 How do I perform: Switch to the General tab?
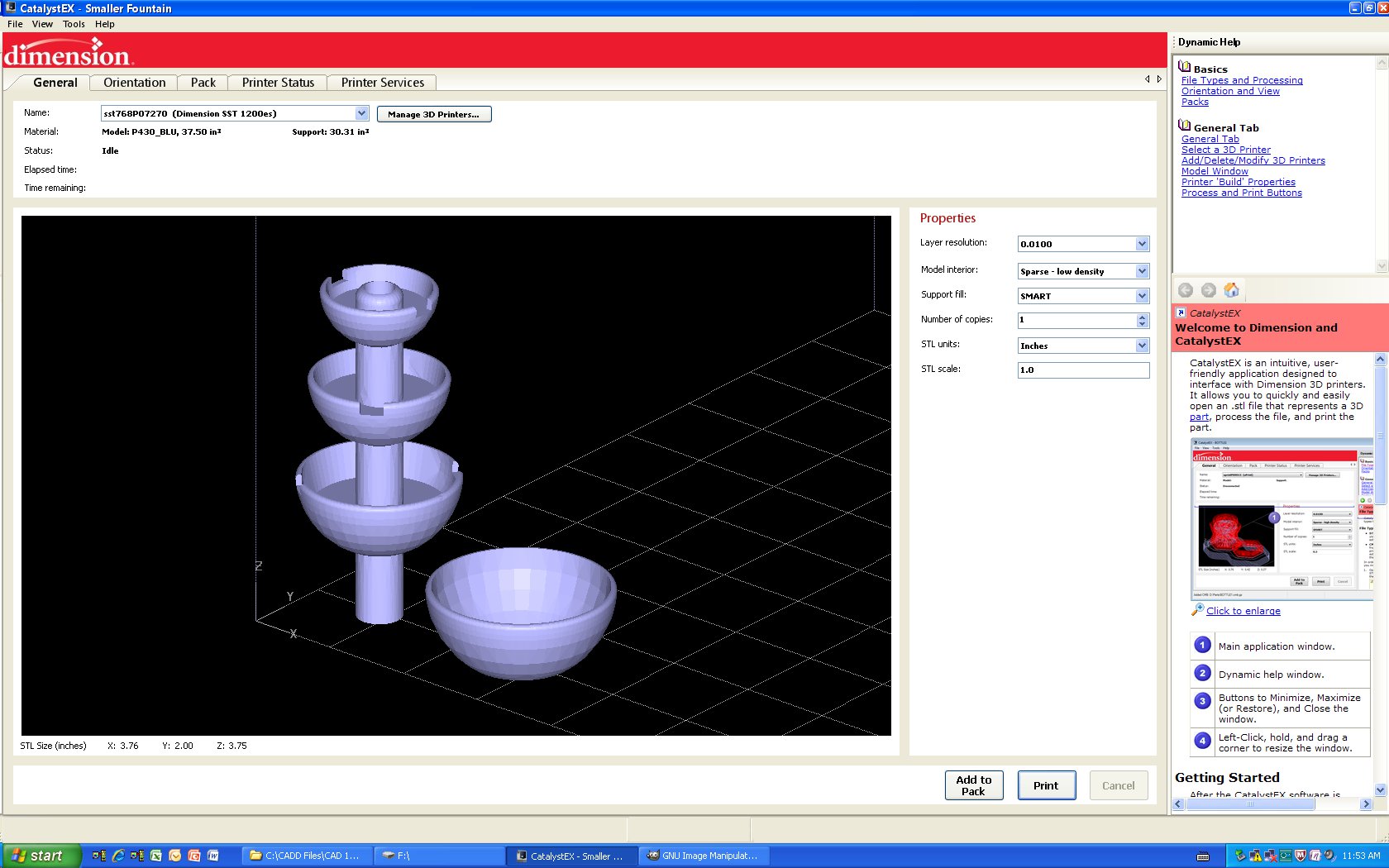click(x=55, y=83)
